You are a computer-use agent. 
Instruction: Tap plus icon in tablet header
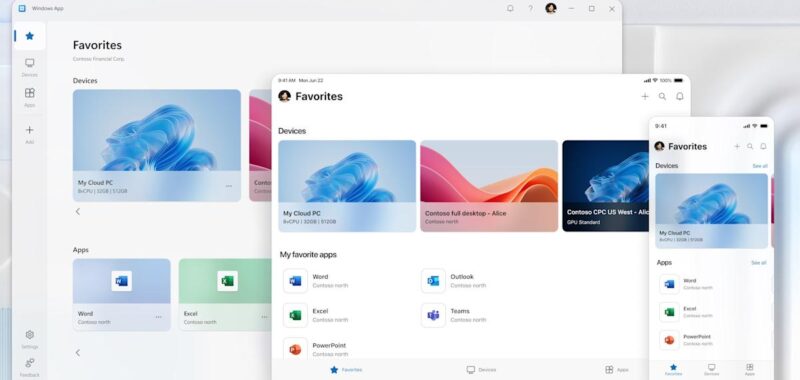pyautogui.click(x=645, y=96)
